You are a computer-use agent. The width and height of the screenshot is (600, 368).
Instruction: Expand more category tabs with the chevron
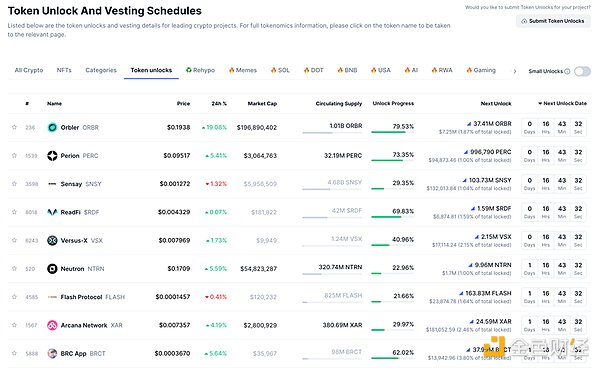(x=515, y=71)
